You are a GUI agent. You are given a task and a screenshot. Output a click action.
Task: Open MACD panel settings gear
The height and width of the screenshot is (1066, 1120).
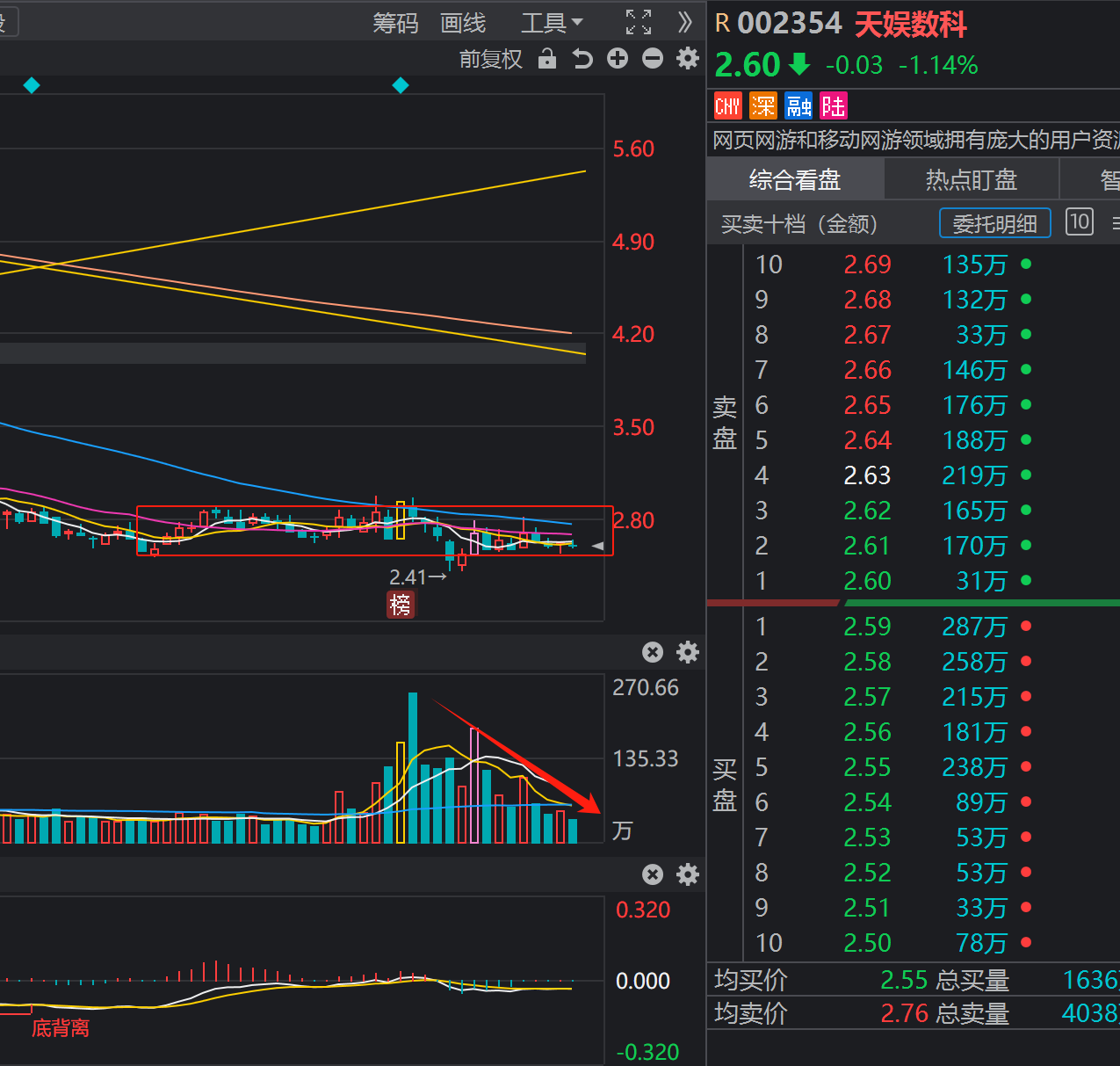688,874
